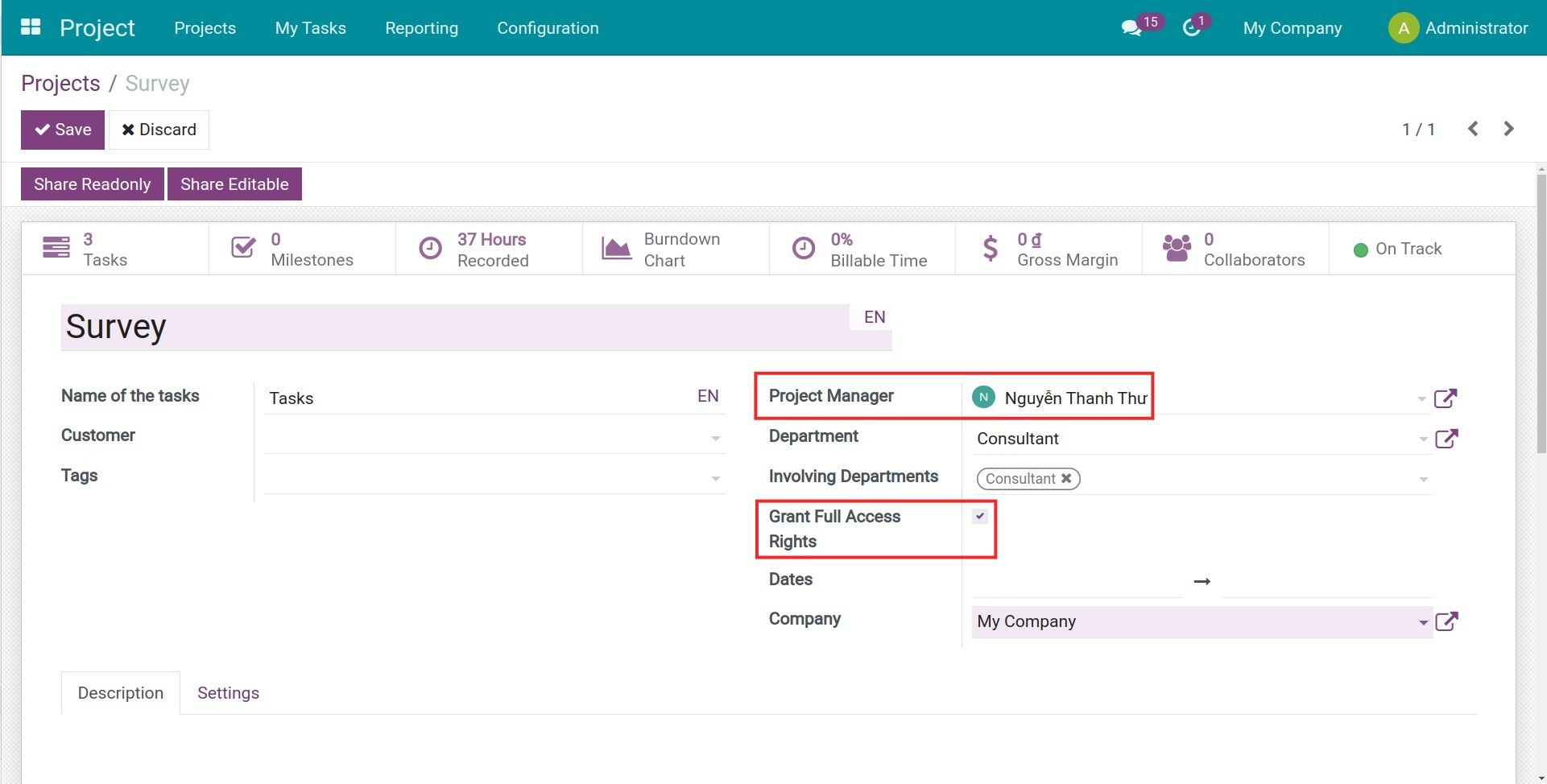Remove the Consultant tag from Involving Departments
The image size is (1547, 784).
(x=1066, y=478)
